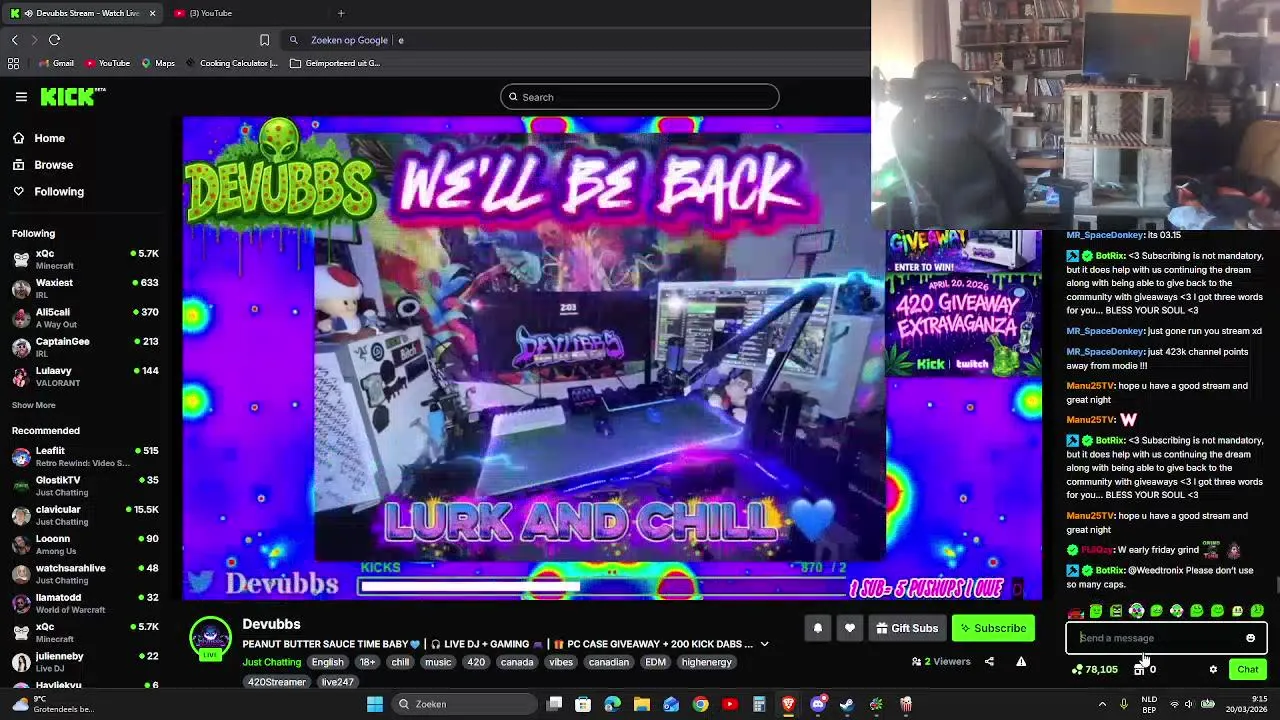Open watchsarahlive recommended channel

click(85, 574)
